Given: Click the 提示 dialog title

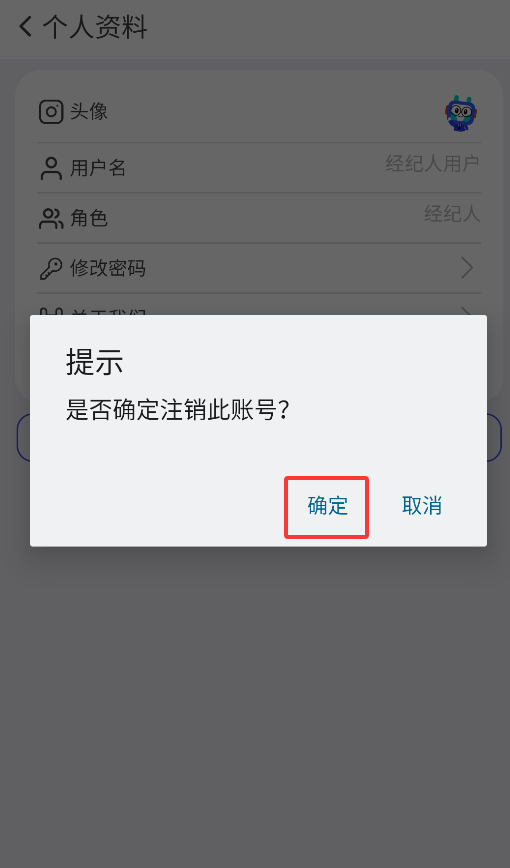Looking at the screenshot, I should click(94, 363).
